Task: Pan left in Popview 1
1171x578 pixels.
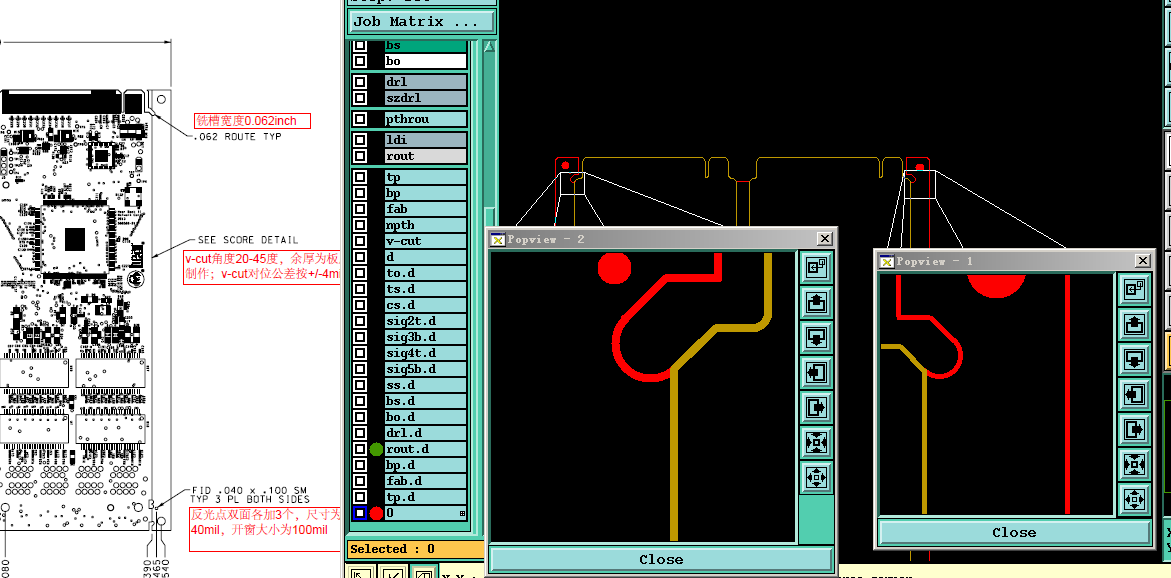Action: tap(1134, 394)
